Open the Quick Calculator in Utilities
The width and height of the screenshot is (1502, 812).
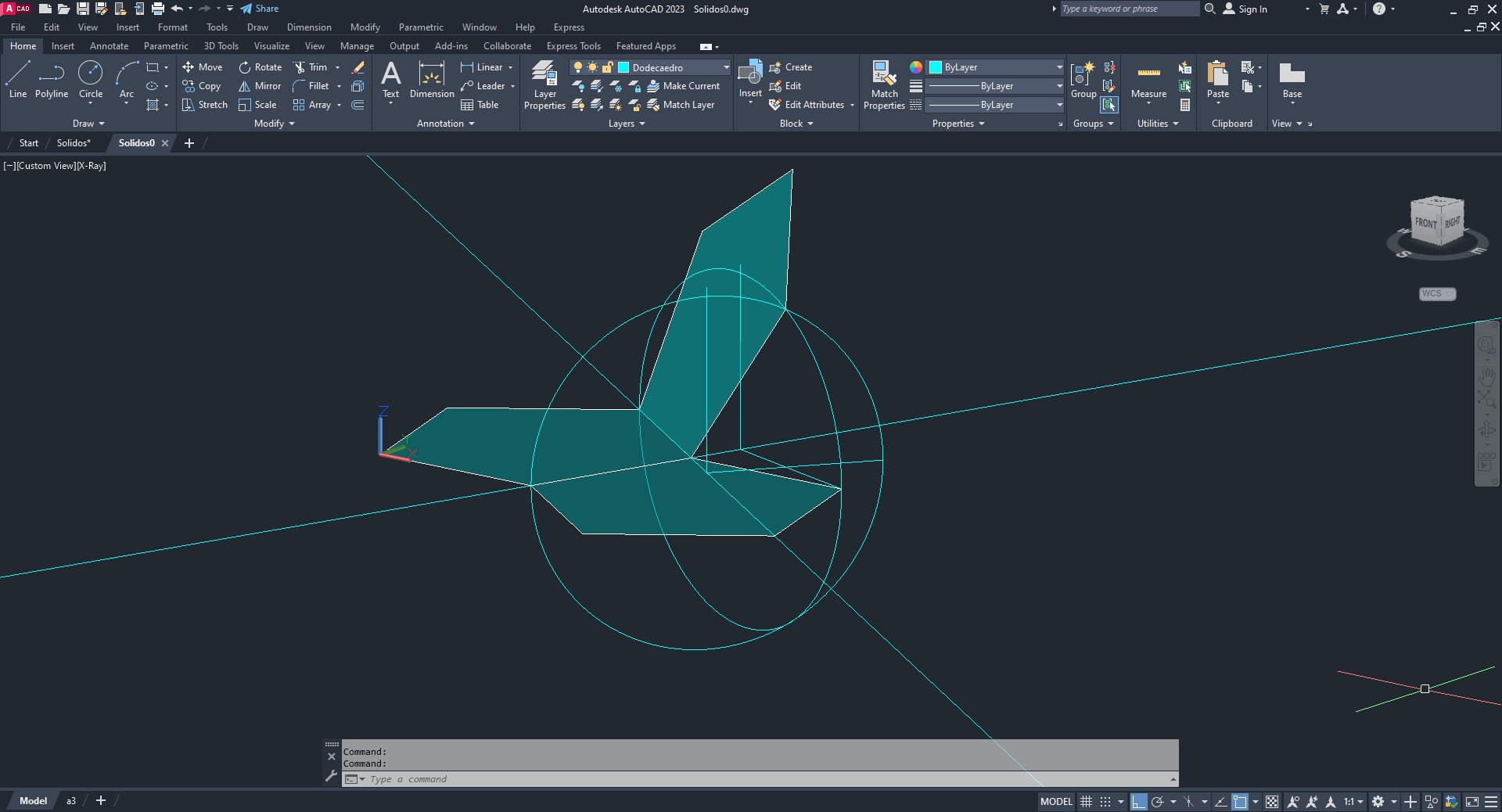1185,105
